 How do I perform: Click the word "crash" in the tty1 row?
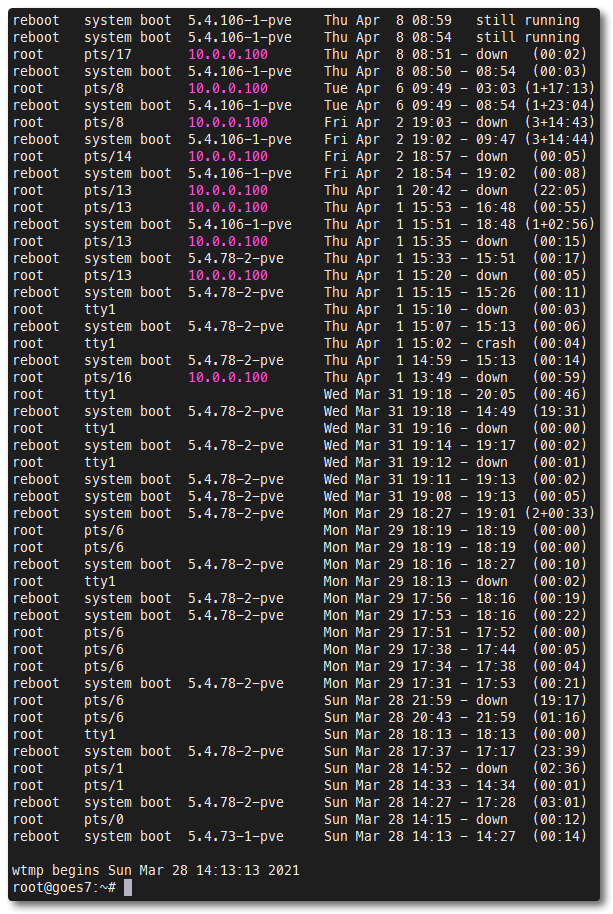(496, 343)
